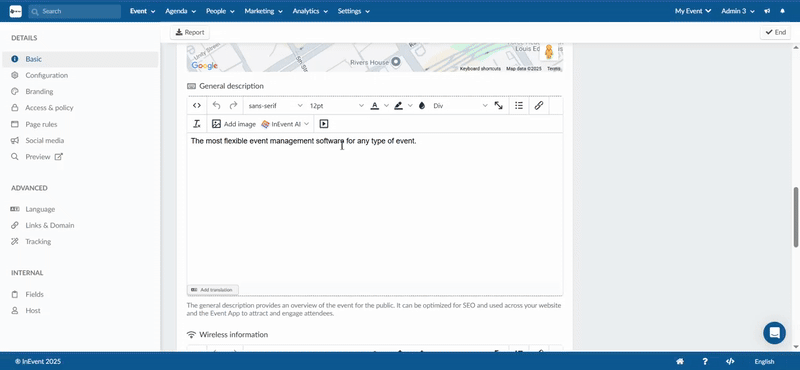Expand highlight color options arrow
The height and width of the screenshot is (370, 800).
coord(410,106)
